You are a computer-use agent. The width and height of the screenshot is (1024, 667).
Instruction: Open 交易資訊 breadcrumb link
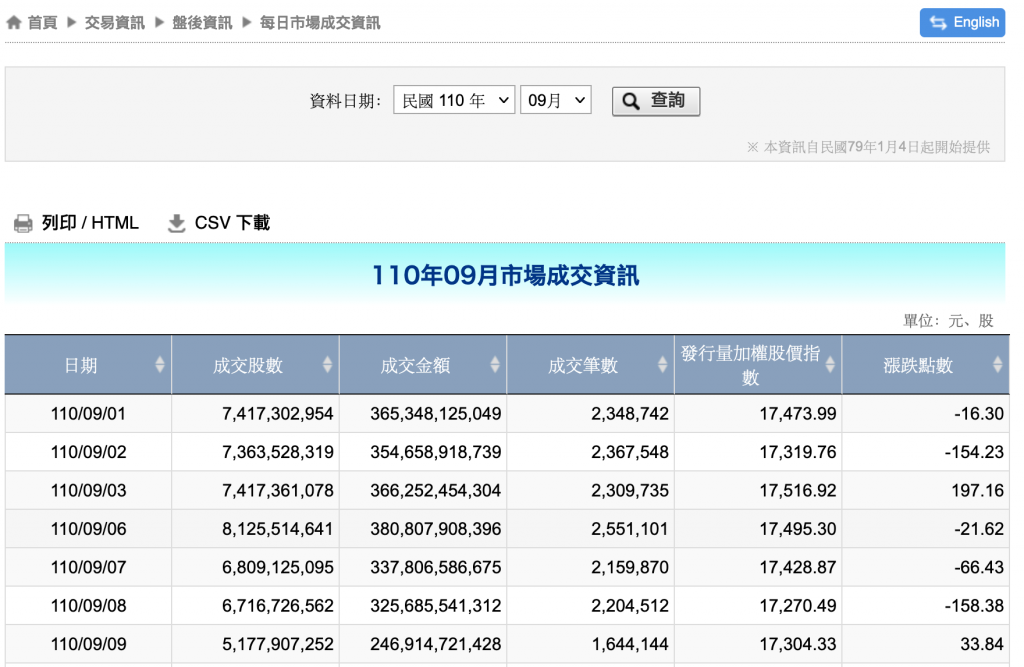[114, 23]
